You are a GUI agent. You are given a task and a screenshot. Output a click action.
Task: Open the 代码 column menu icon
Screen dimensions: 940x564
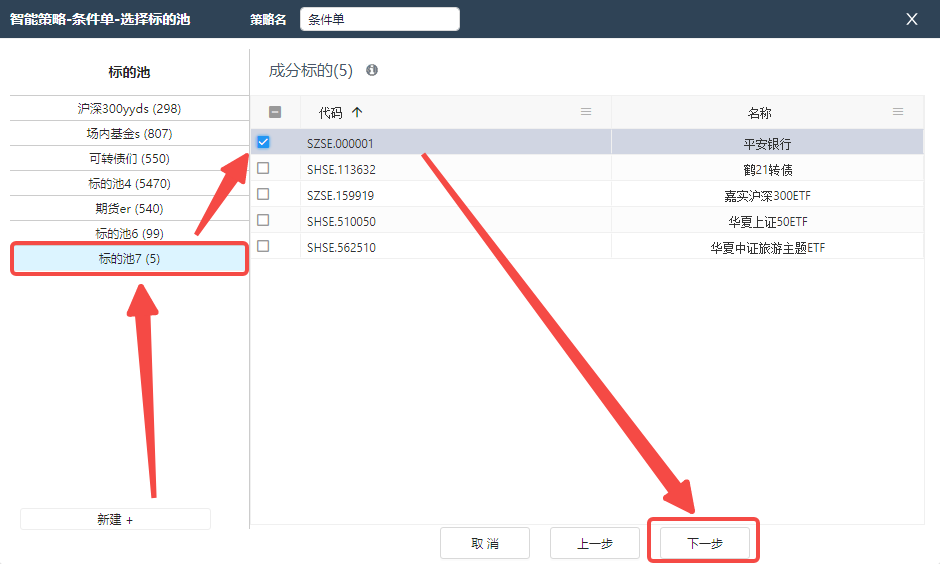(x=586, y=111)
